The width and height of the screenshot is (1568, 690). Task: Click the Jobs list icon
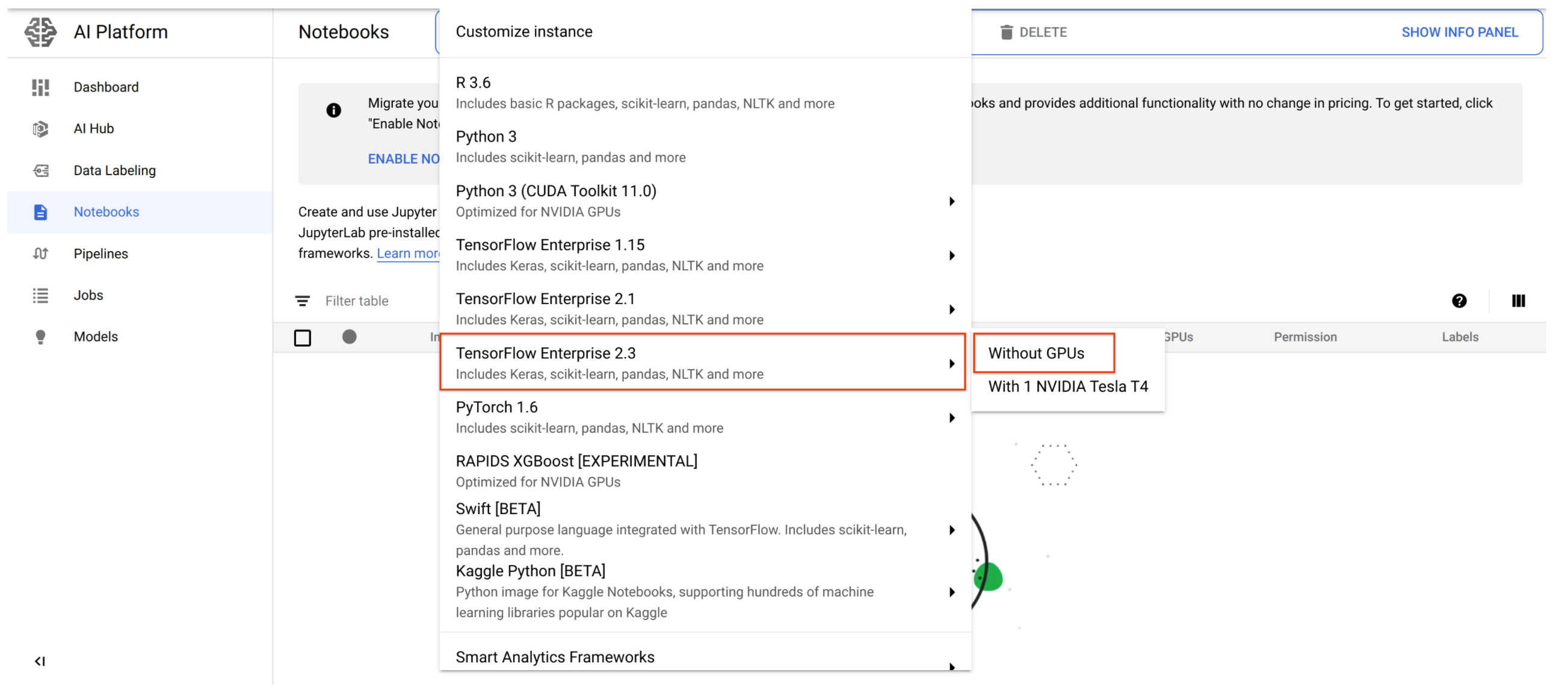coord(40,296)
